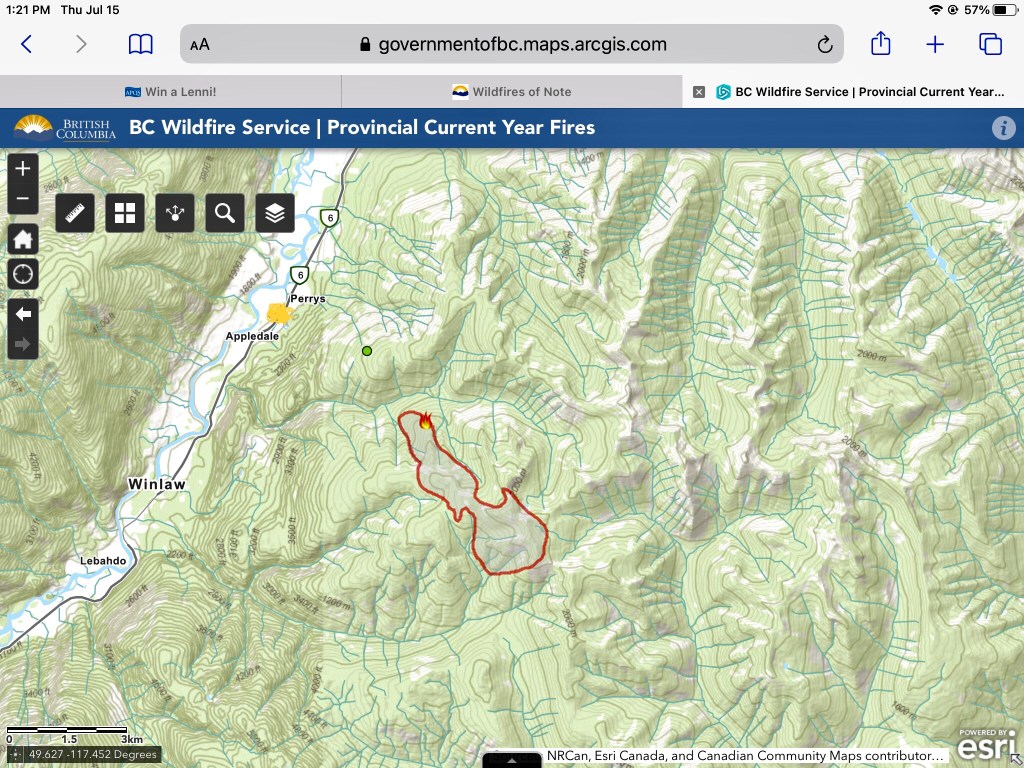Toggle the coordinate capture crosshair
The image size is (1024, 768).
pos(15,755)
